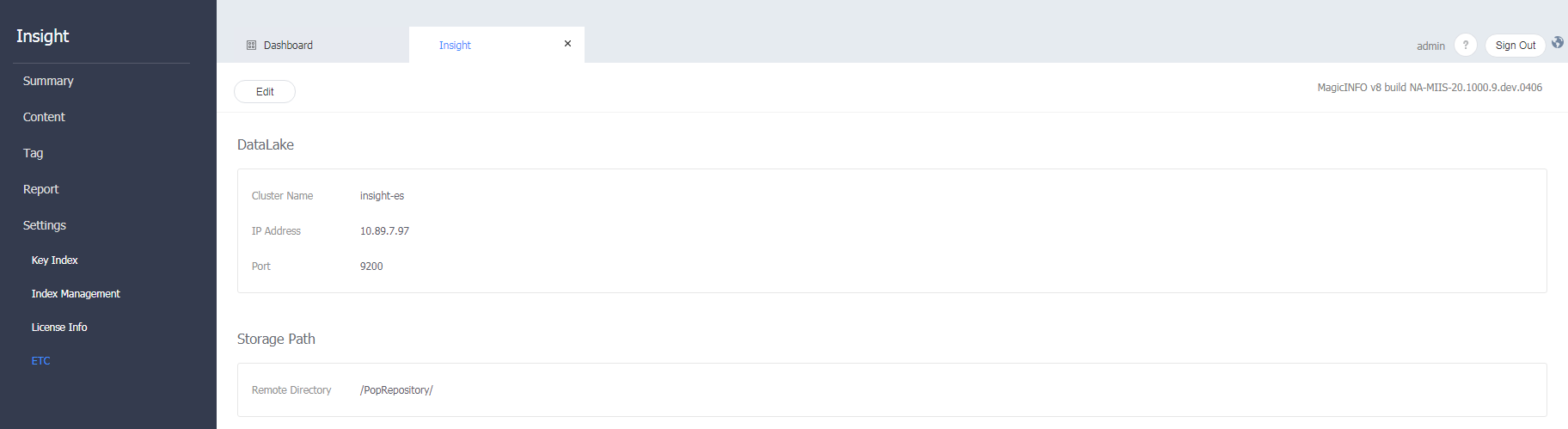This screenshot has width=1568, height=429.
Task: Navigate to Index Management
Action: (76, 294)
